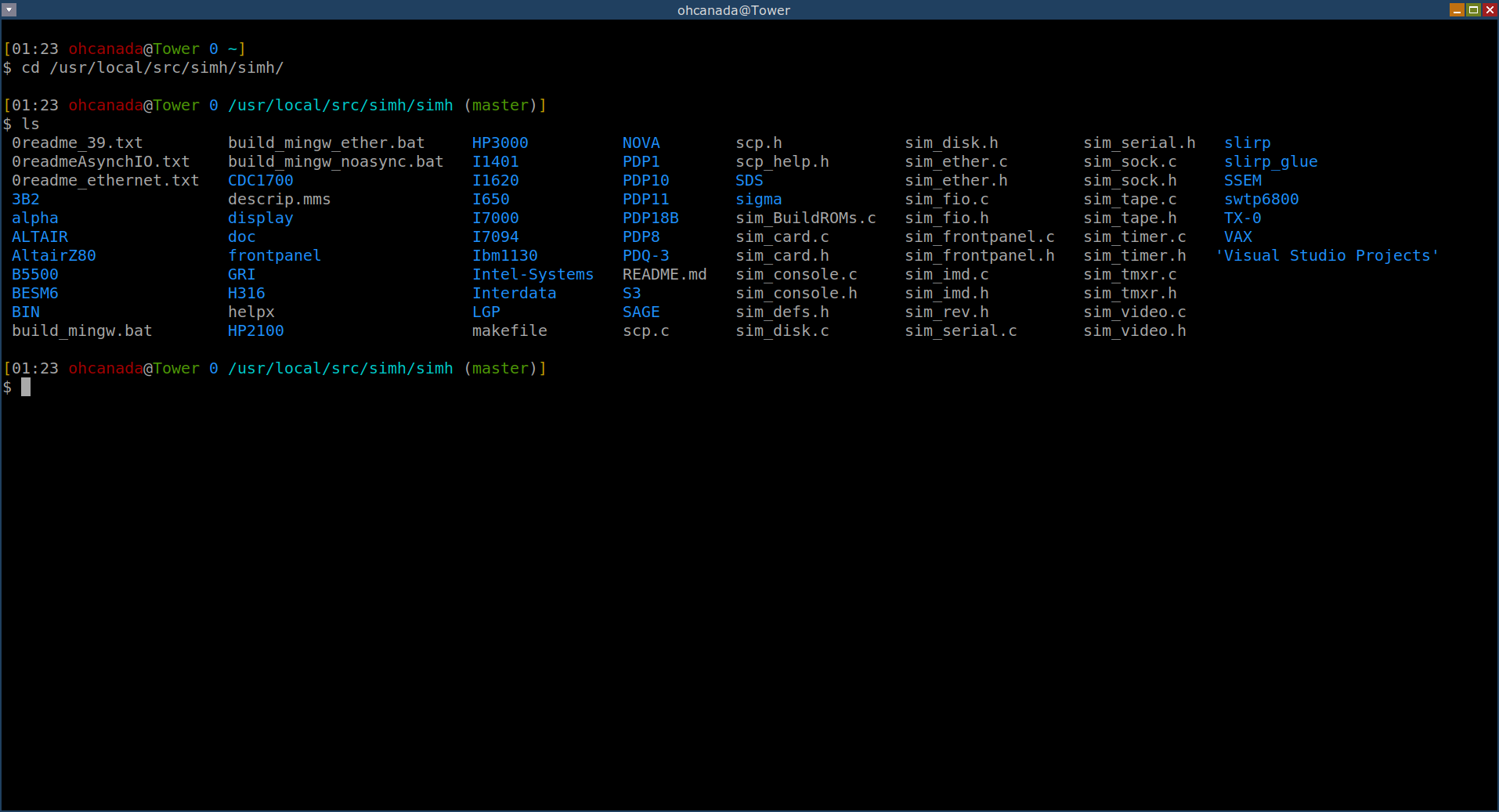Click the 'PDQ-3' directory name
1499x812 pixels.
pyautogui.click(x=646, y=256)
